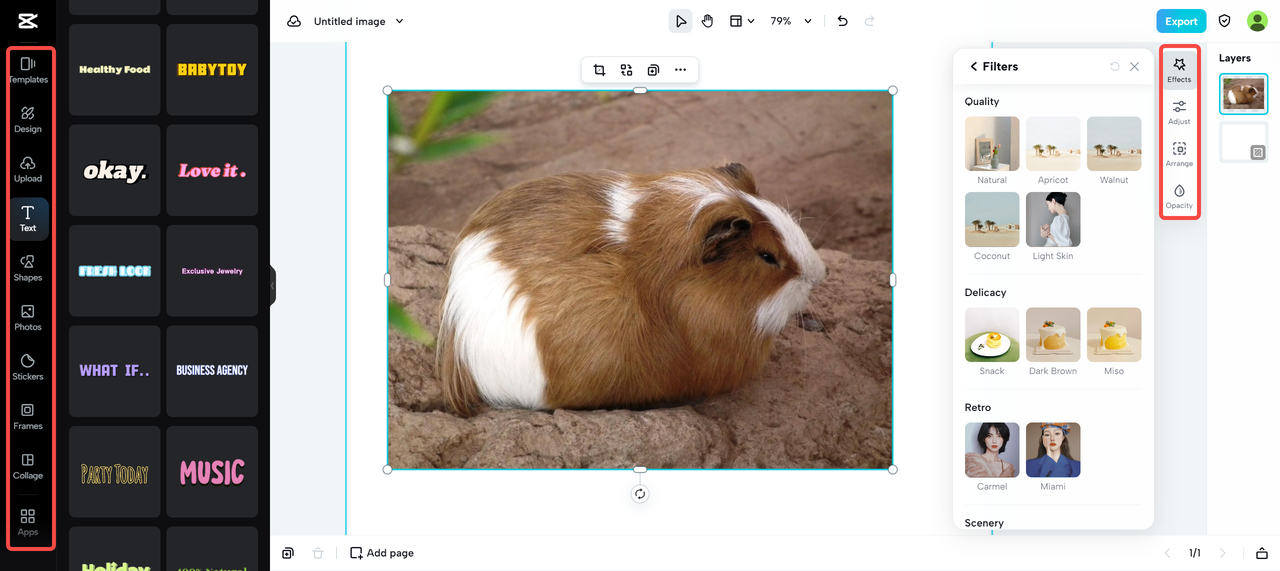Viewport: 1280px width, 571px height.
Task: Apply the Walnut filter
Action: click(1113, 144)
